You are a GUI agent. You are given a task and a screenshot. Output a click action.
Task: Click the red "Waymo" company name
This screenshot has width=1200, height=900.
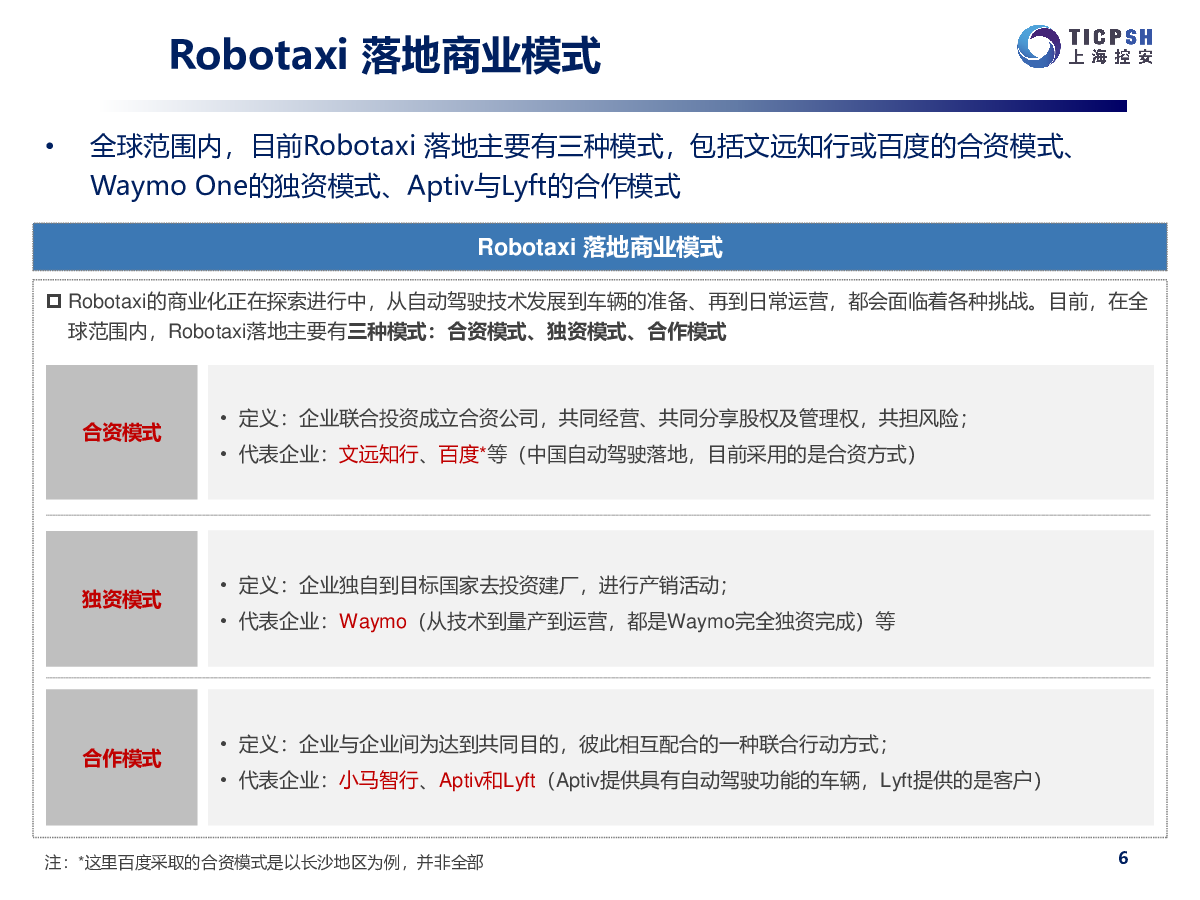pos(373,621)
